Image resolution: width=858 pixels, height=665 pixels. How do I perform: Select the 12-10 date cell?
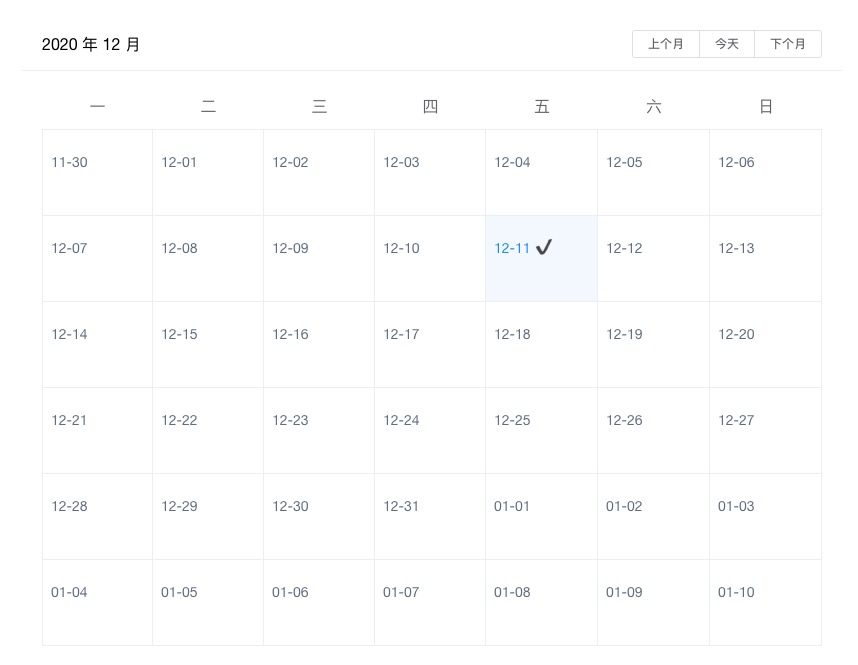click(x=430, y=258)
